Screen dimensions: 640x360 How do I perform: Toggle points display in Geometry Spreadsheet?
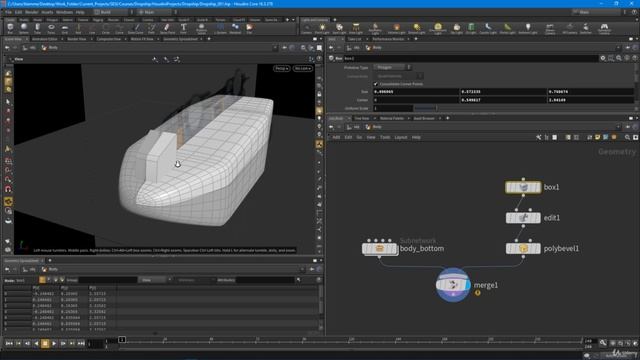pos(42,280)
